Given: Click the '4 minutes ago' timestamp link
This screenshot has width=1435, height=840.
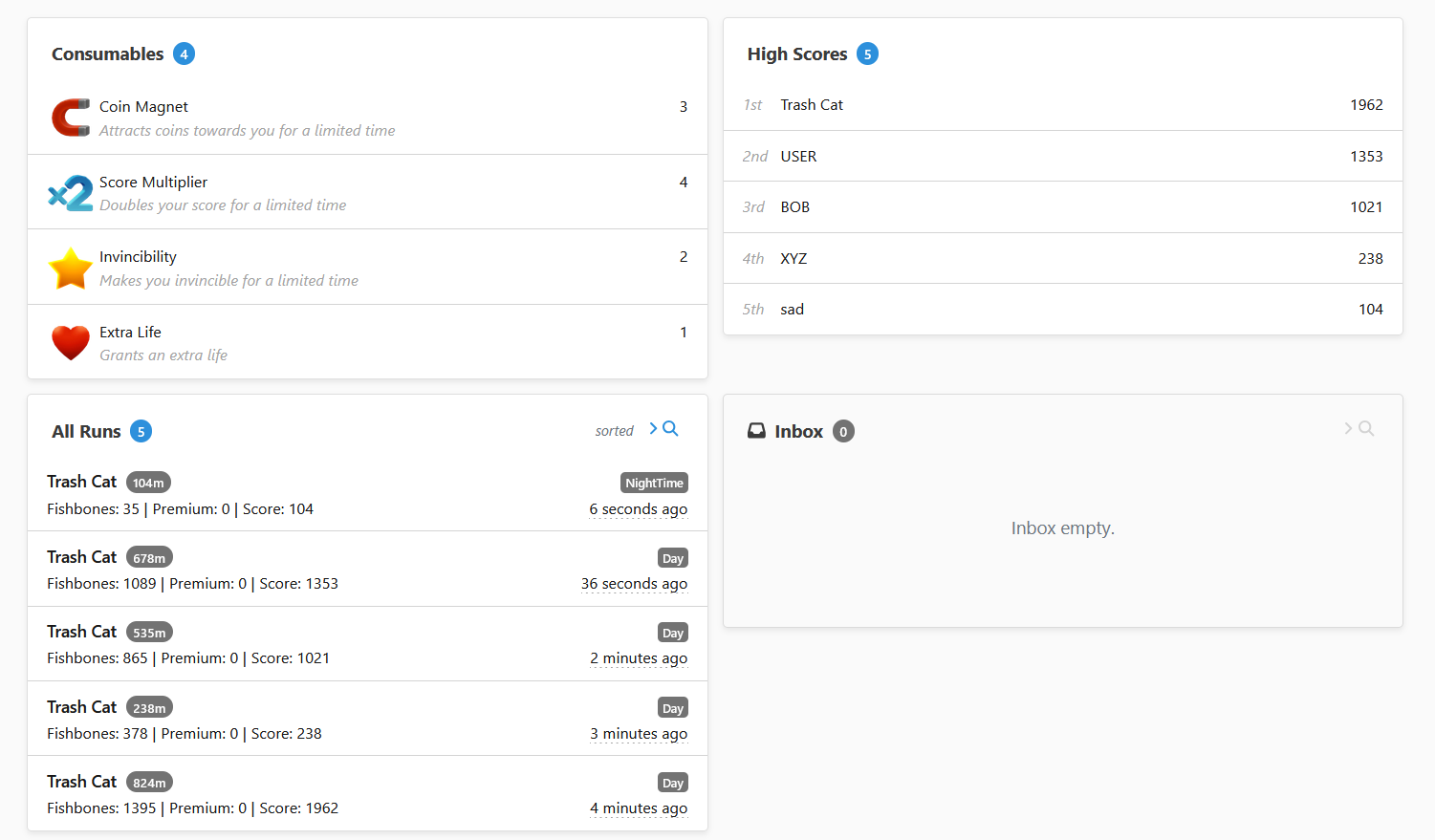Looking at the screenshot, I should [638, 808].
